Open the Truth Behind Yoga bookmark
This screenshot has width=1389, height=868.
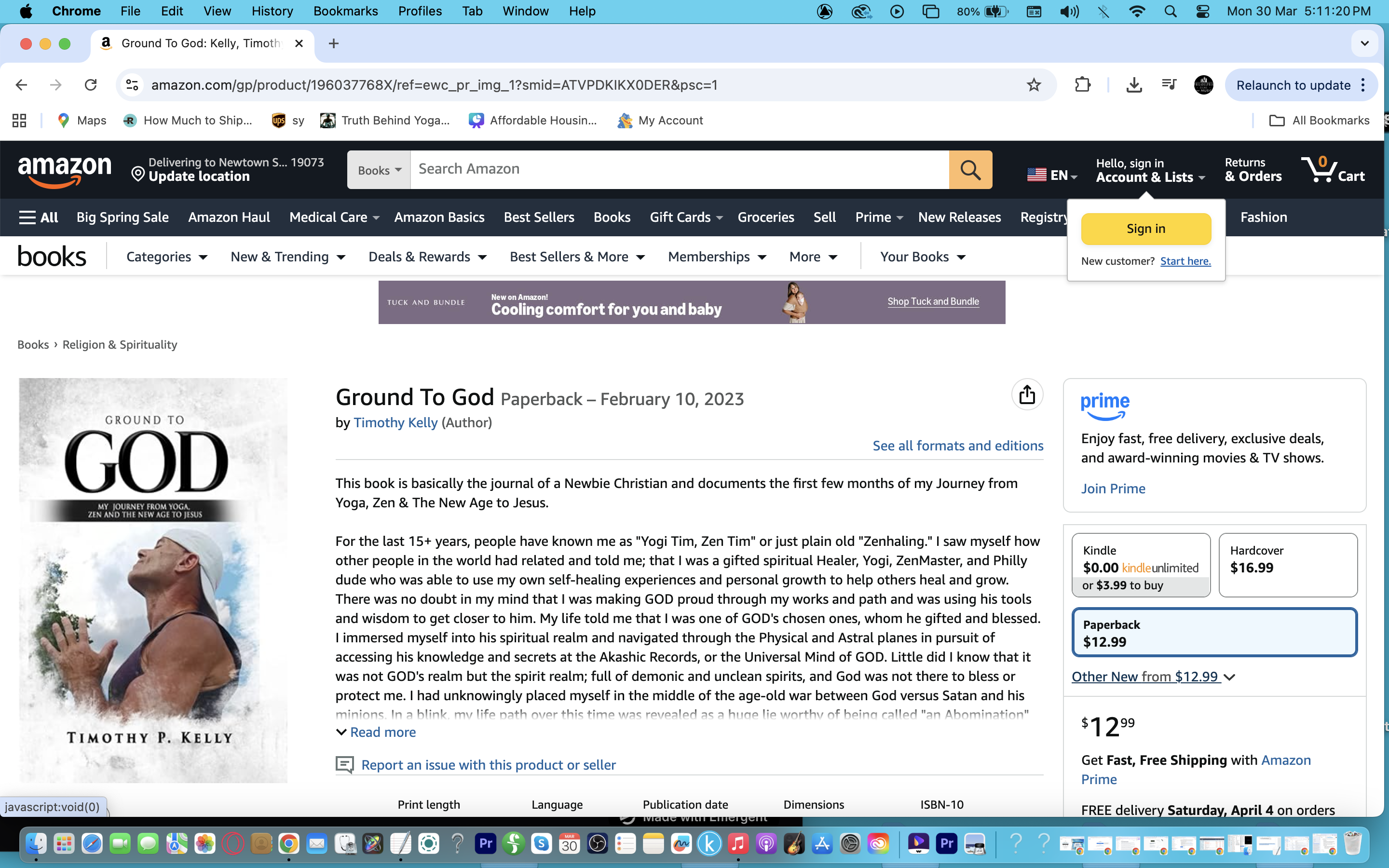click(385, 120)
